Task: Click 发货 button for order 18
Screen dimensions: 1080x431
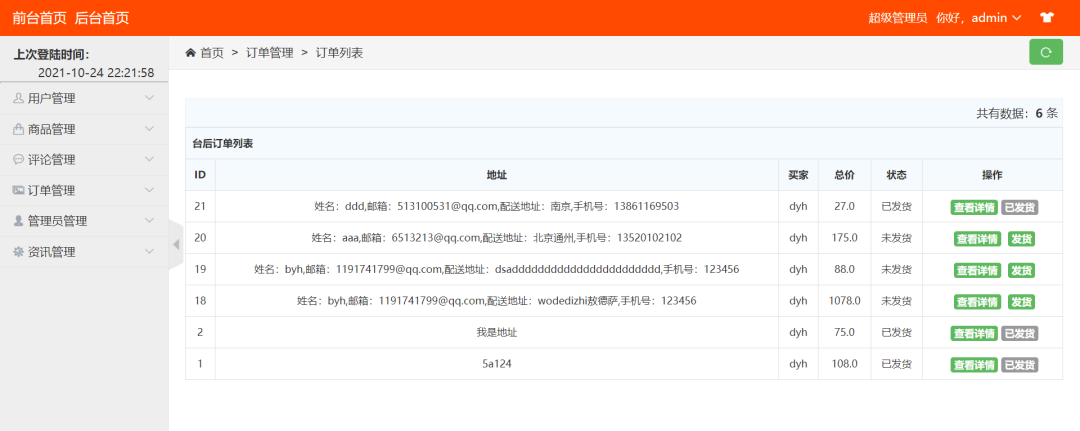Action: (1021, 302)
